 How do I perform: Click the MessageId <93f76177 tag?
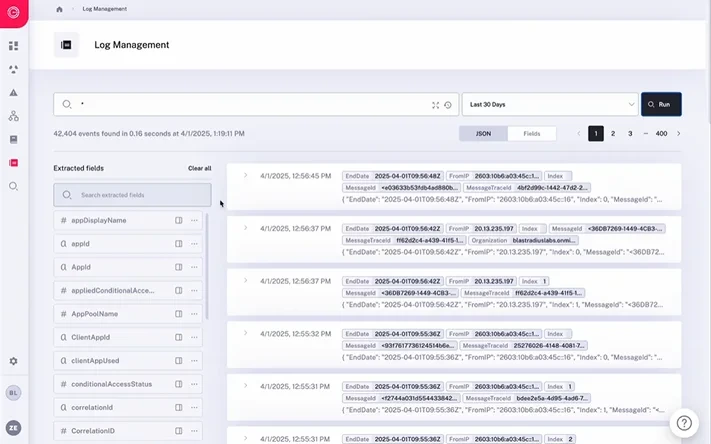[399, 346]
